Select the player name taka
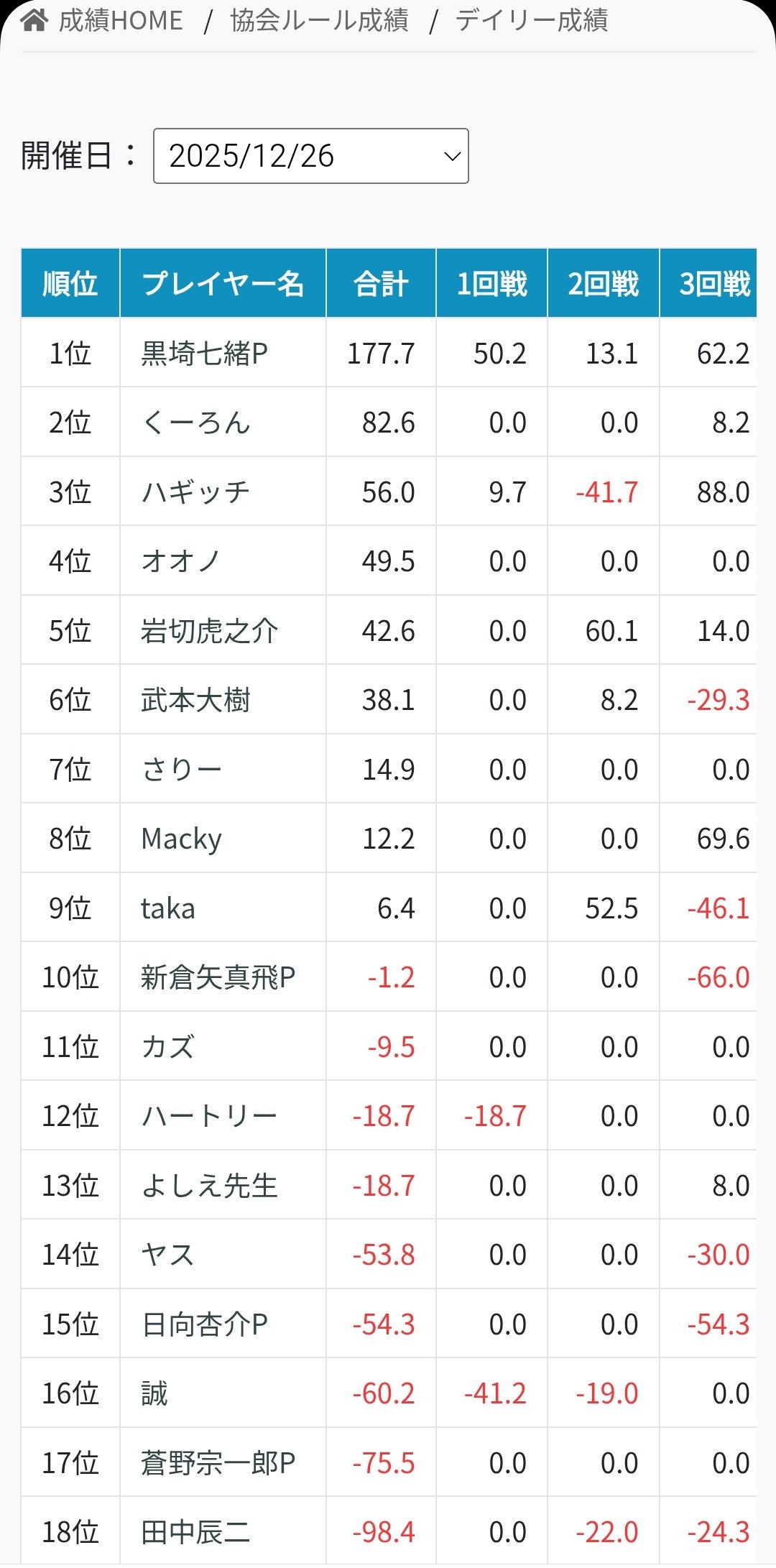This screenshot has height=1568, width=776. click(167, 908)
